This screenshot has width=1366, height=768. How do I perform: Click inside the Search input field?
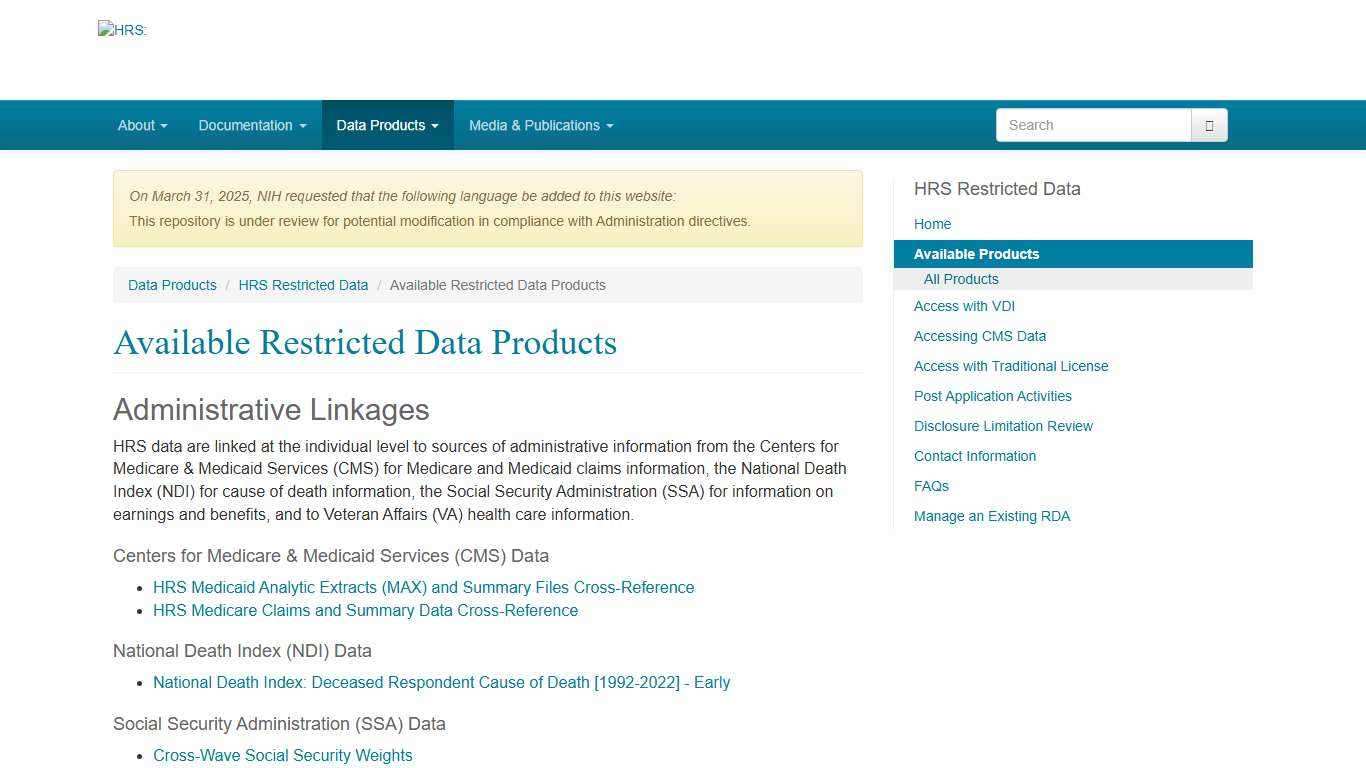click(1090, 125)
